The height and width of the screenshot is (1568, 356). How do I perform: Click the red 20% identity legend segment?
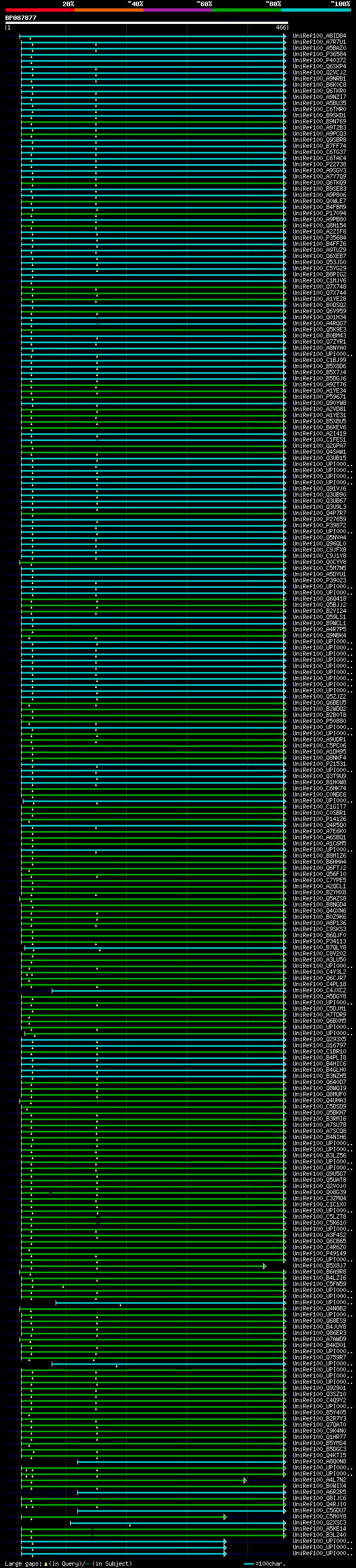point(39,10)
